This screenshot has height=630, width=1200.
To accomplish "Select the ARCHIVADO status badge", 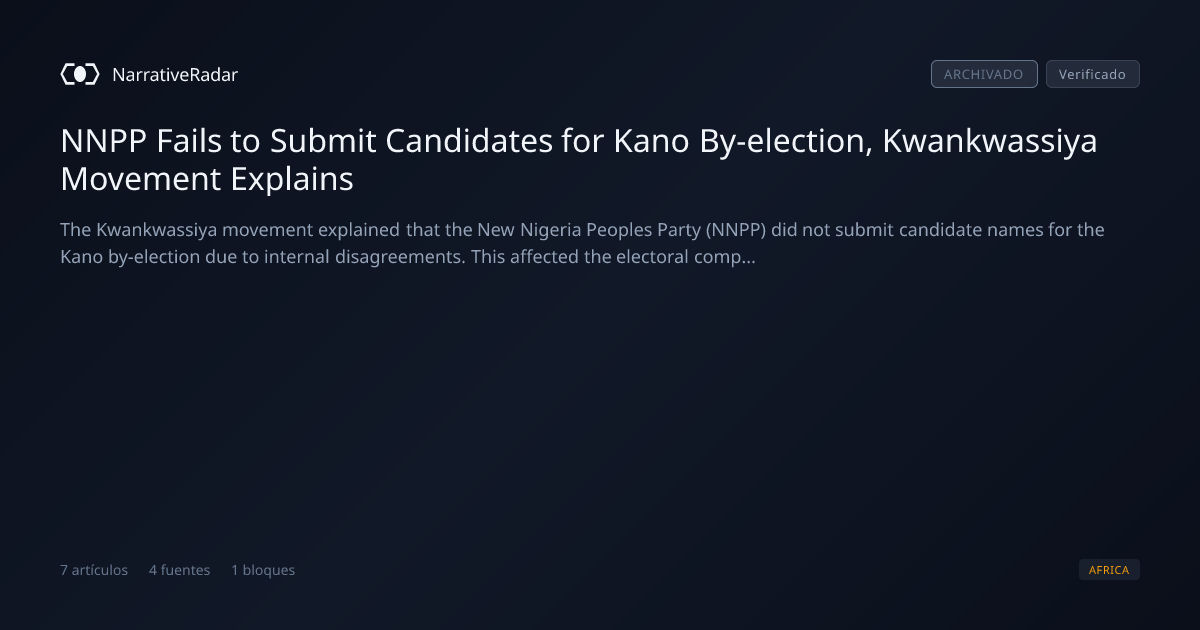I will (x=984, y=74).
